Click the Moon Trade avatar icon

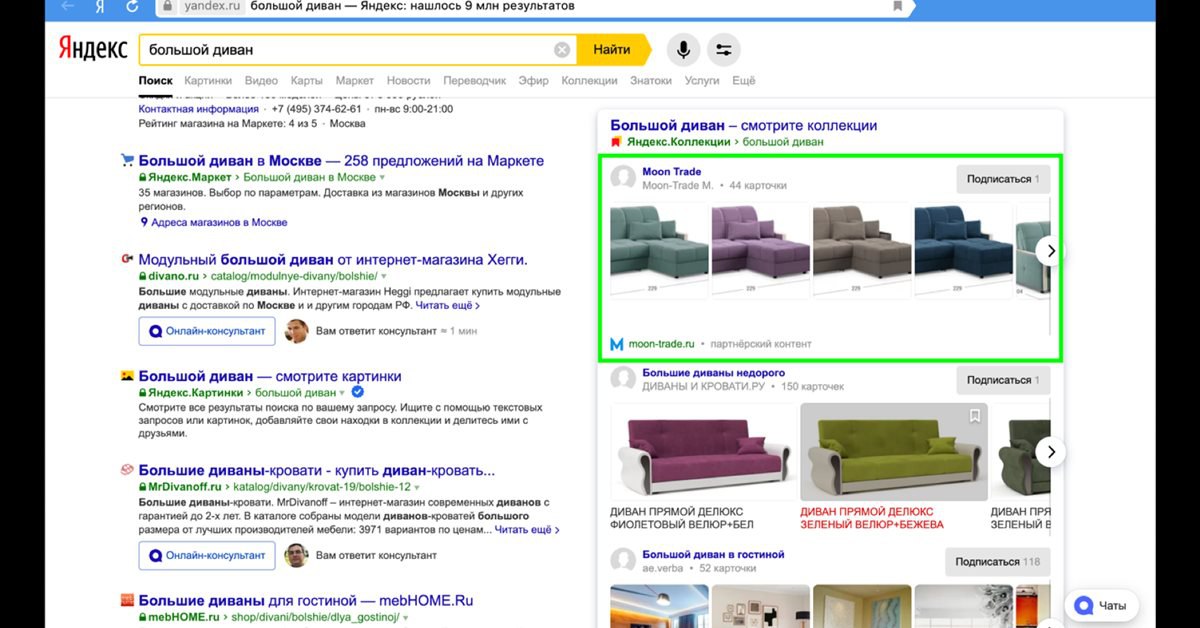[623, 178]
